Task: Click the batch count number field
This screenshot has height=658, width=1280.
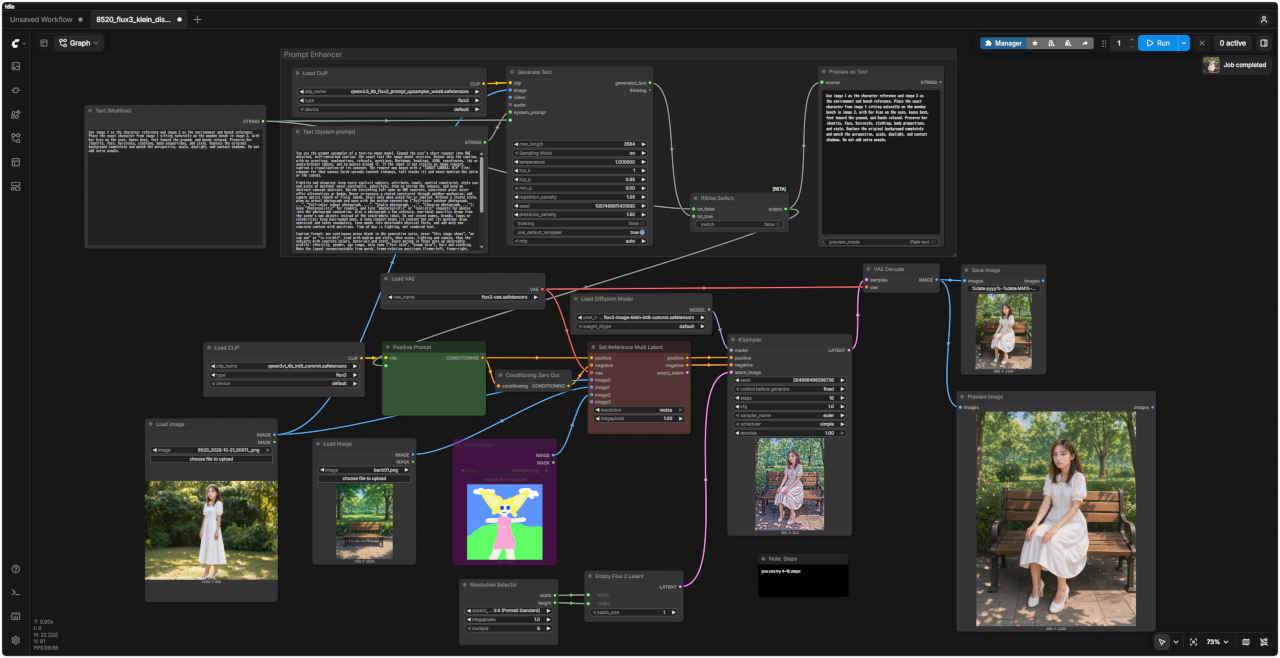Action: [1119, 43]
